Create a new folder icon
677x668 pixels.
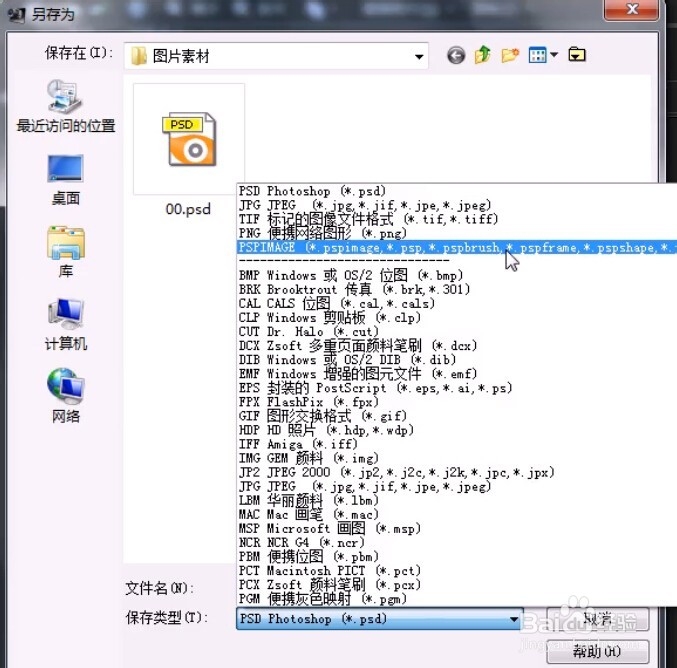(510, 55)
